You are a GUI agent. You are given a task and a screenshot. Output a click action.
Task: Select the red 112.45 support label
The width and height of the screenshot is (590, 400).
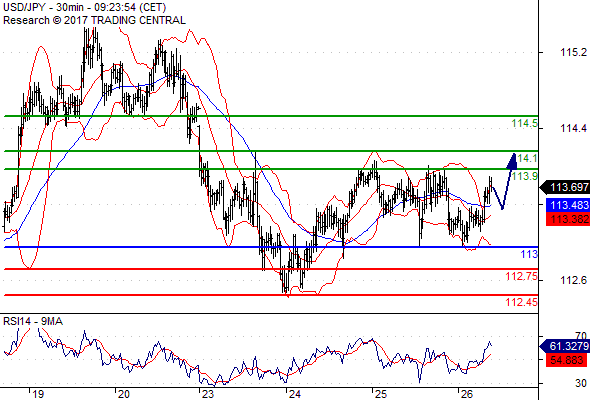point(522,302)
